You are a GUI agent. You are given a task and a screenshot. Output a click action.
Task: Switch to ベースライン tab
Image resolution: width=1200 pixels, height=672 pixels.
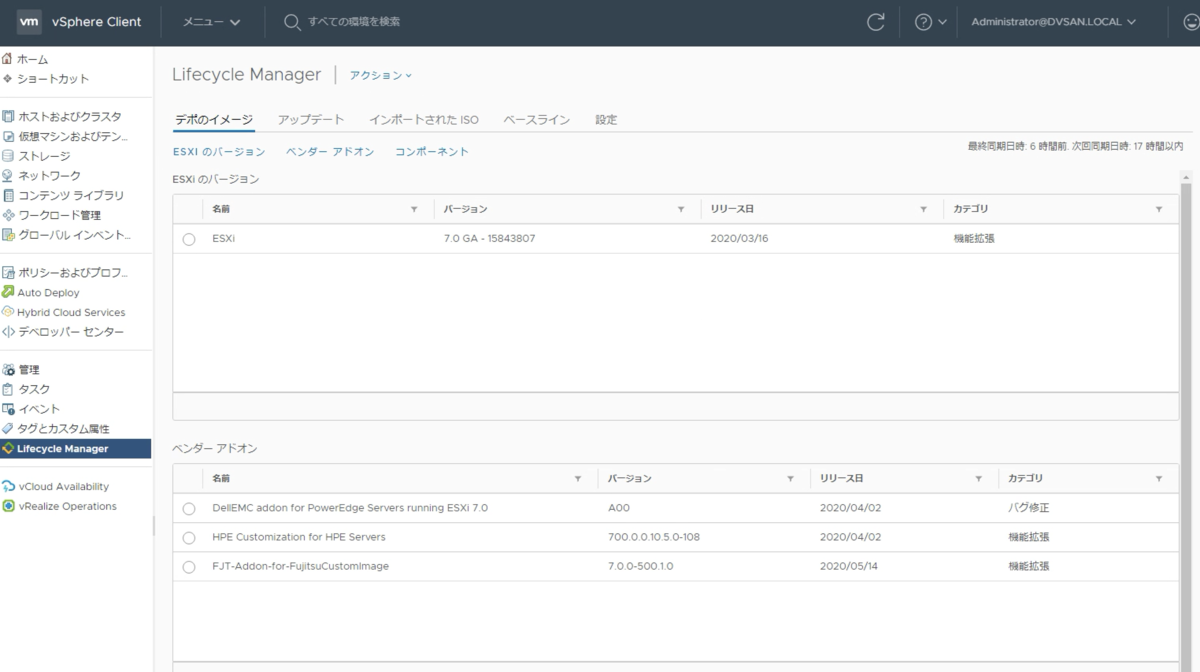[x=537, y=119]
